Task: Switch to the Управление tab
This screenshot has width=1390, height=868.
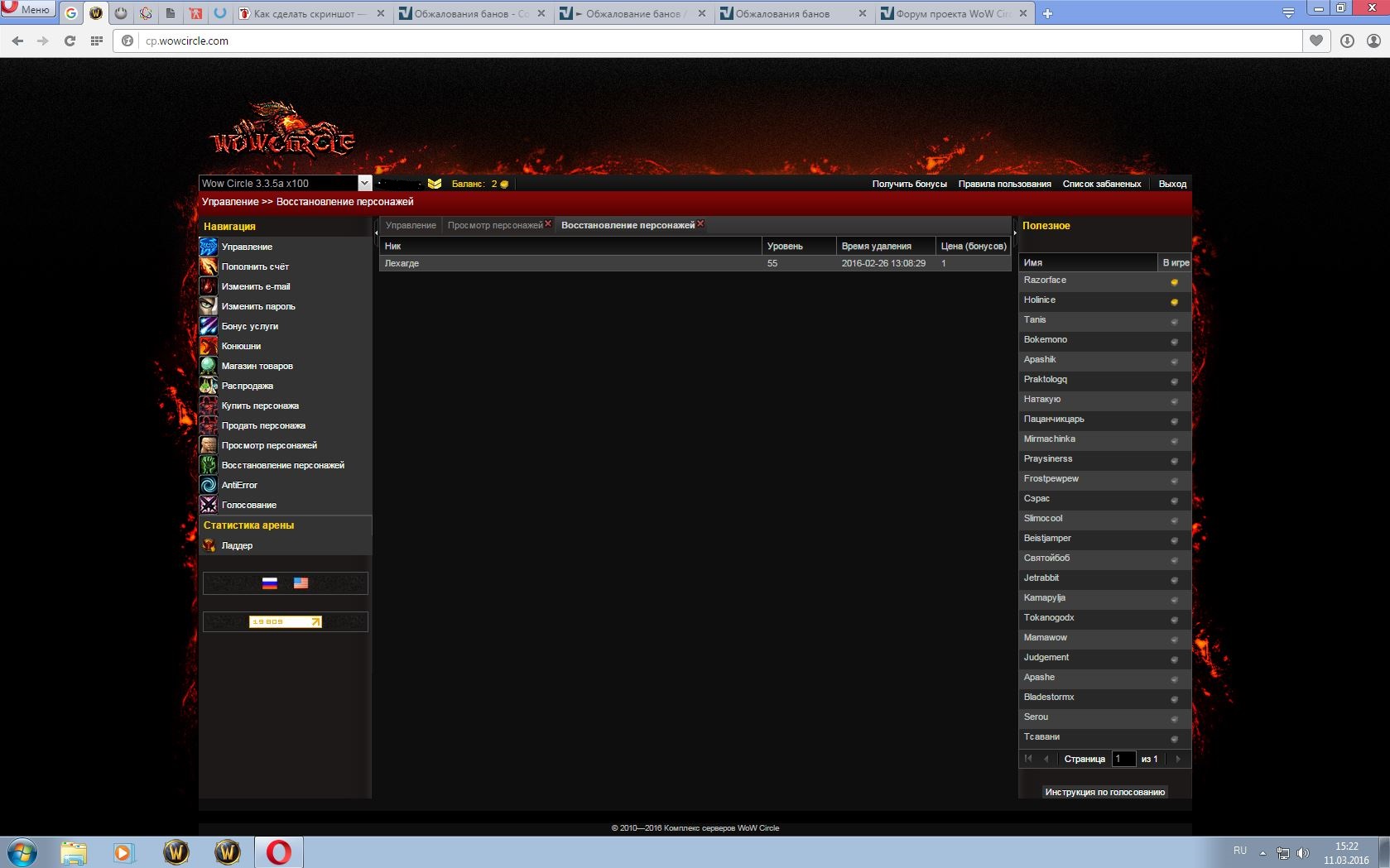Action: 411,225
